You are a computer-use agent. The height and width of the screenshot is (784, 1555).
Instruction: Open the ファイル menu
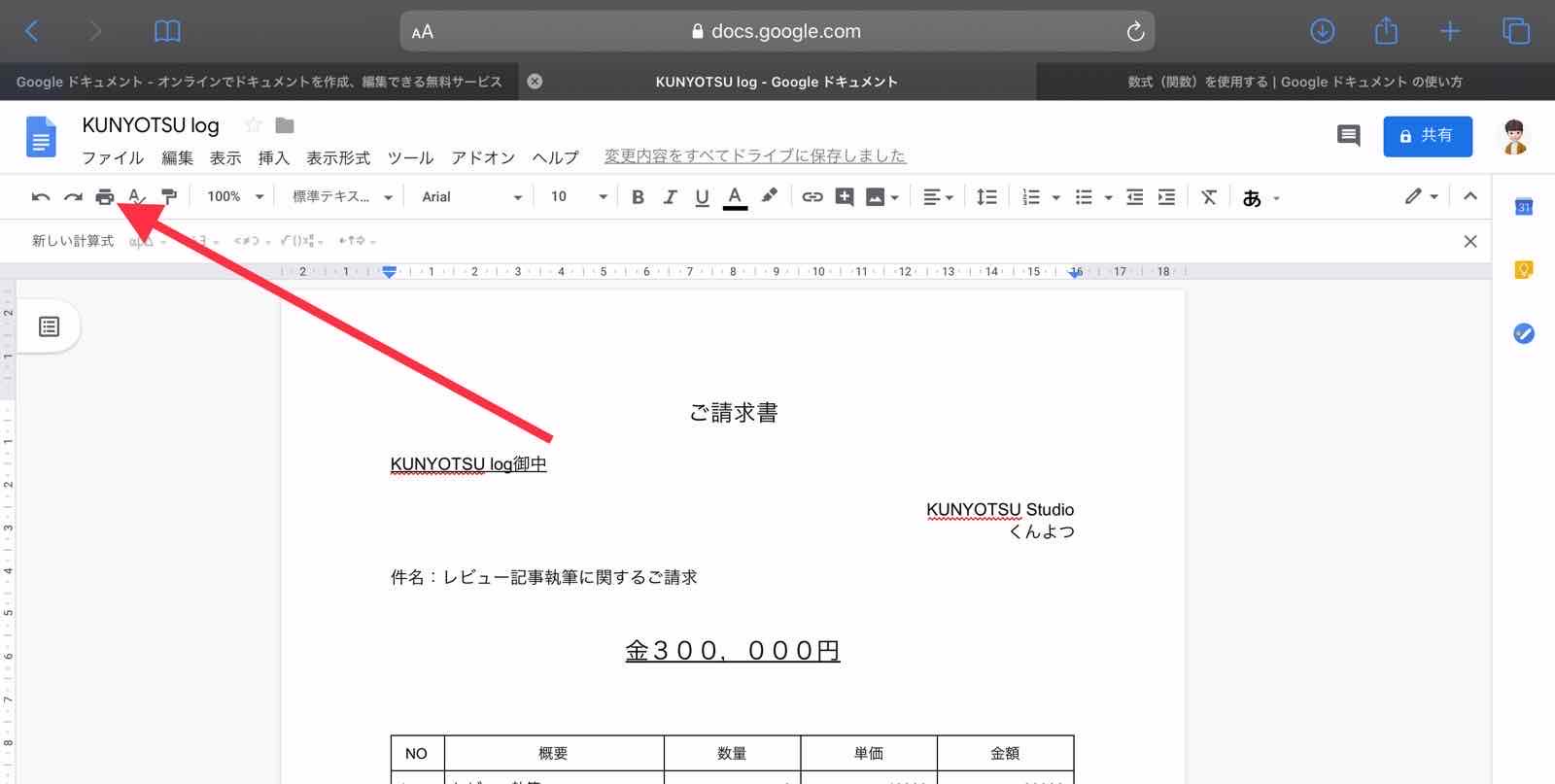[x=113, y=157]
